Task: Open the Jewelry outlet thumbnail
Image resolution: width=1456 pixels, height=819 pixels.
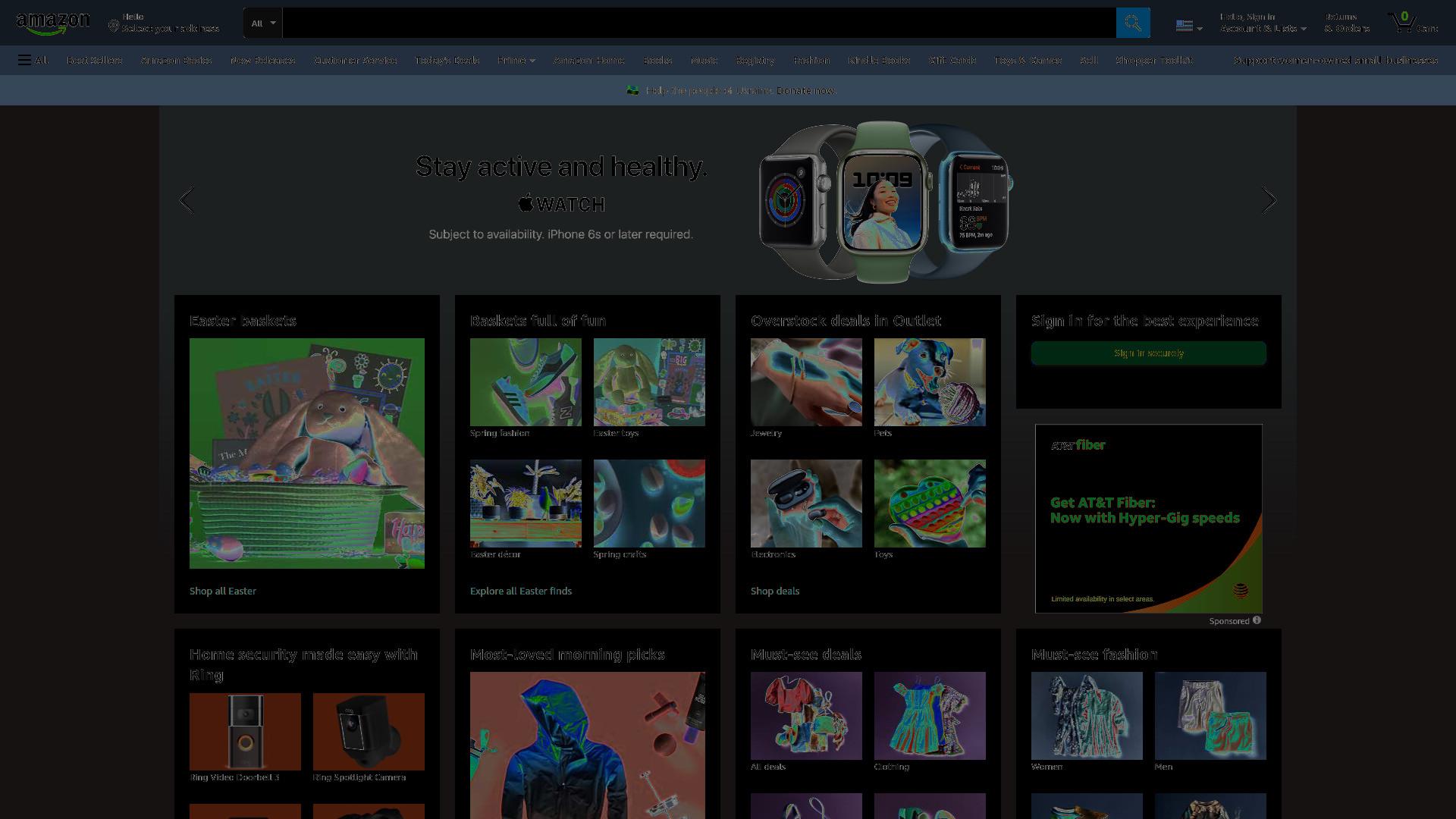Action: tap(806, 382)
